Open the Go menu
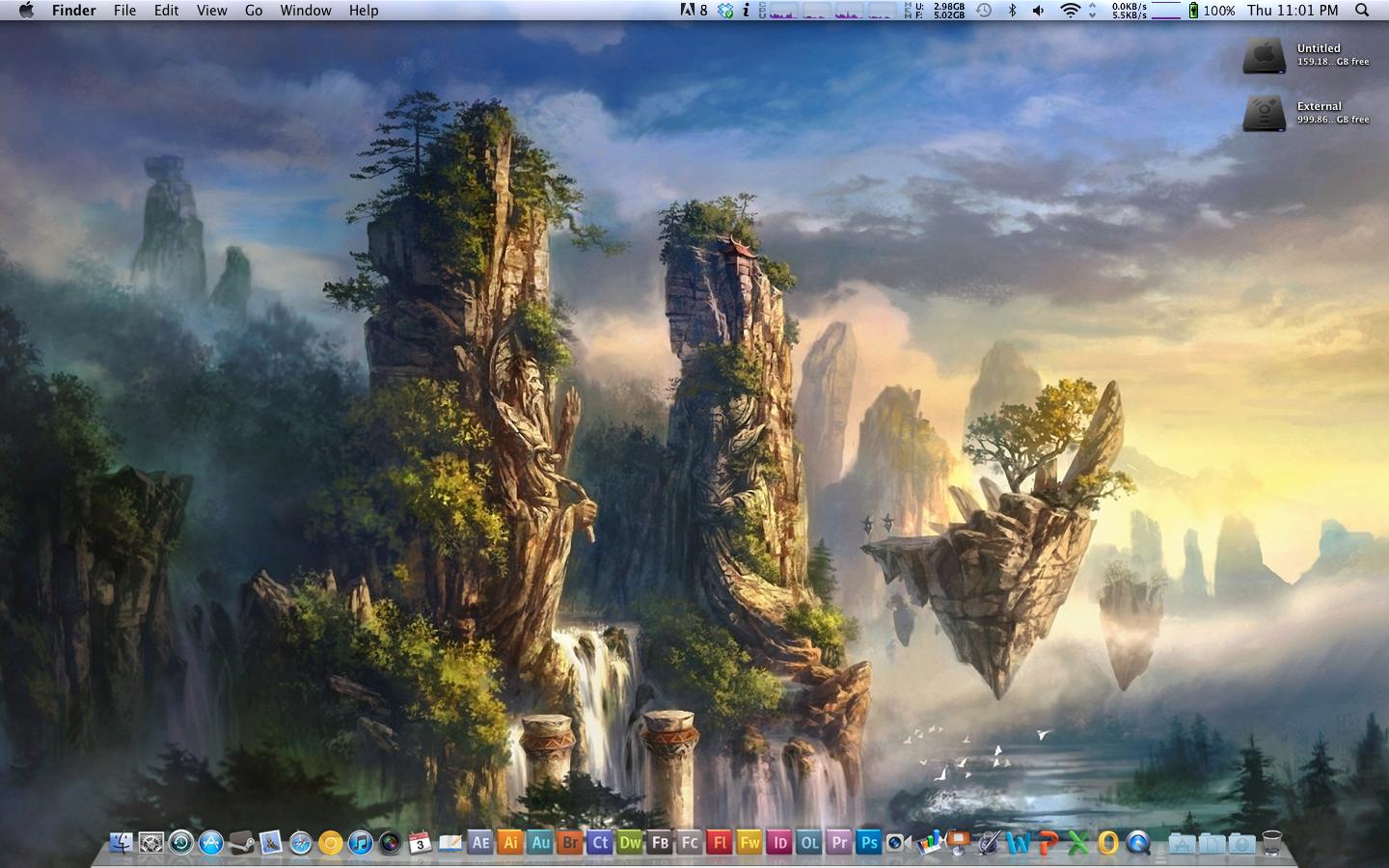 click(254, 11)
